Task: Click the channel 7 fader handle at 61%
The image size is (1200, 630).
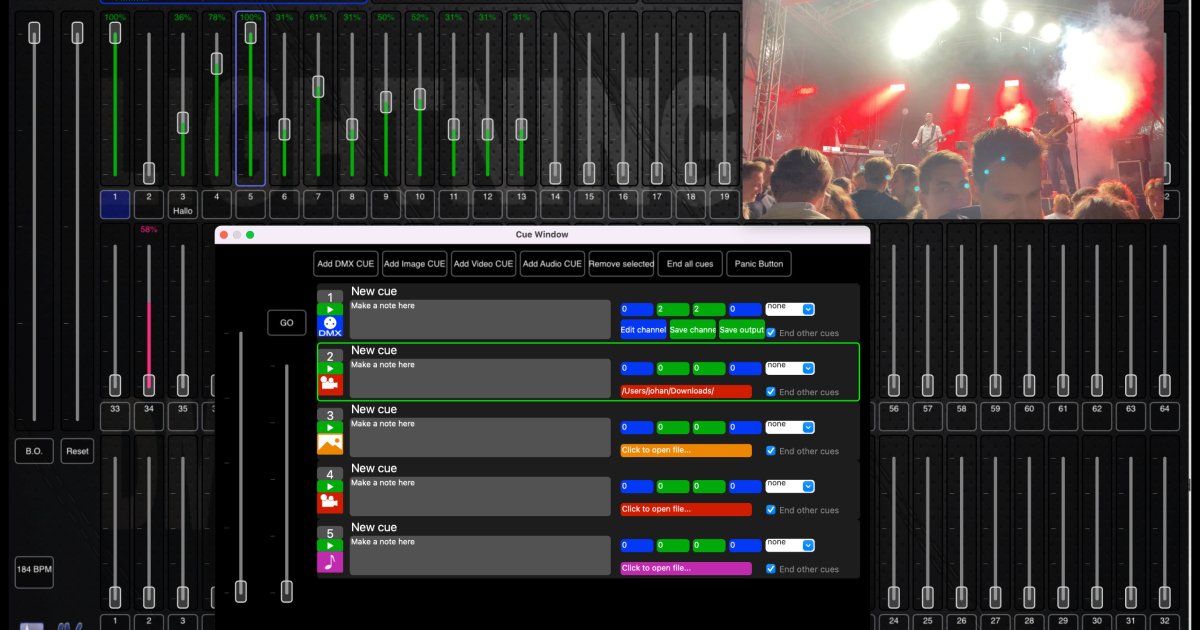Action: [x=318, y=86]
